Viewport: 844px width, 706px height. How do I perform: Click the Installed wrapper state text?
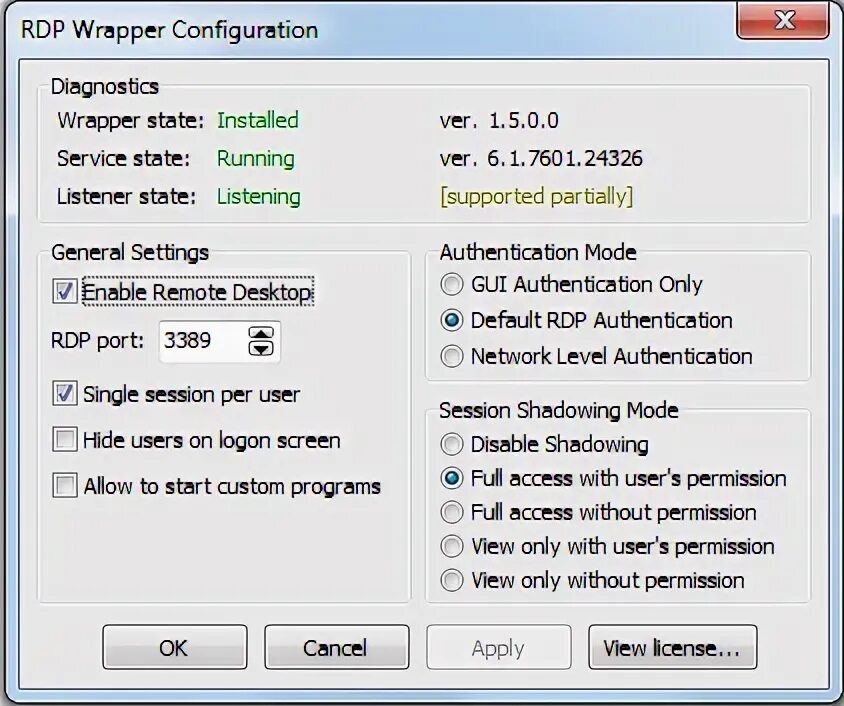click(x=258, y=120)
